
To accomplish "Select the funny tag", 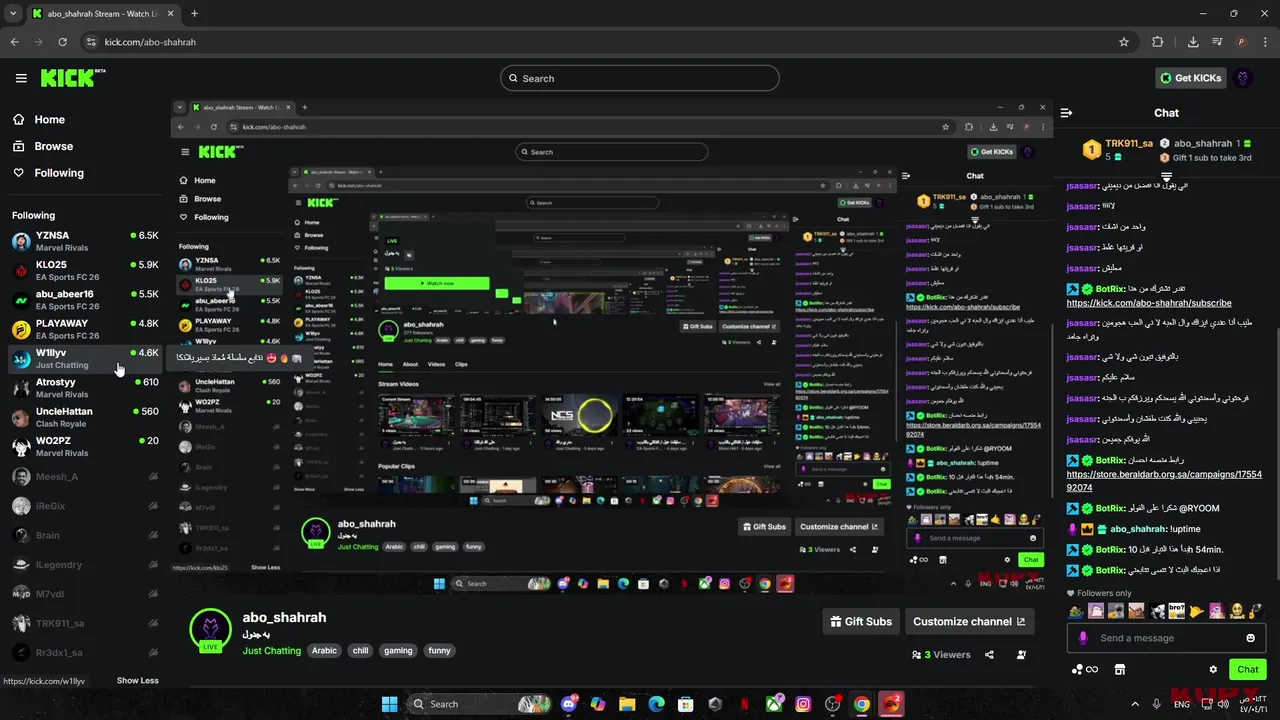I will coord(439,650).
